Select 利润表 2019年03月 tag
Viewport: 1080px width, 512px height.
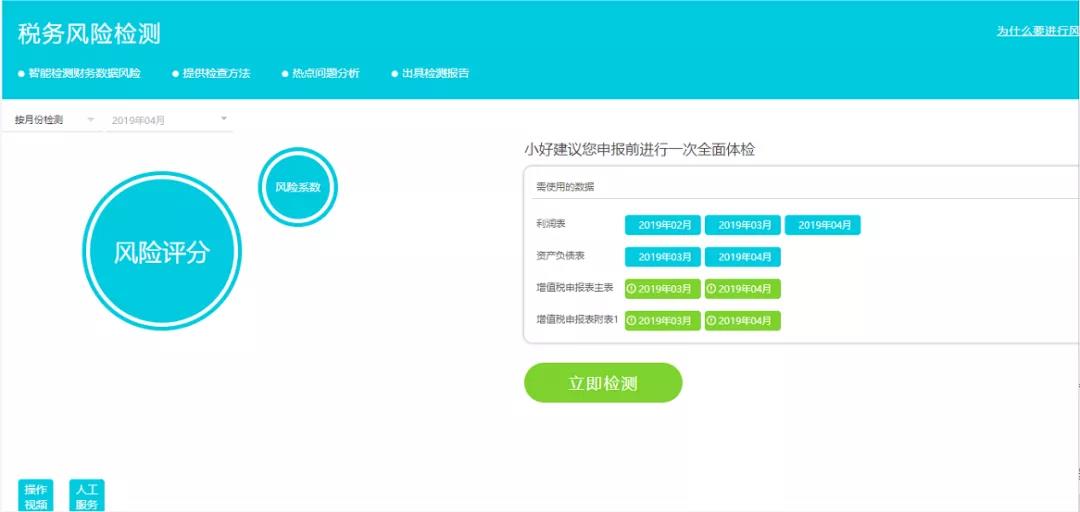743,225
